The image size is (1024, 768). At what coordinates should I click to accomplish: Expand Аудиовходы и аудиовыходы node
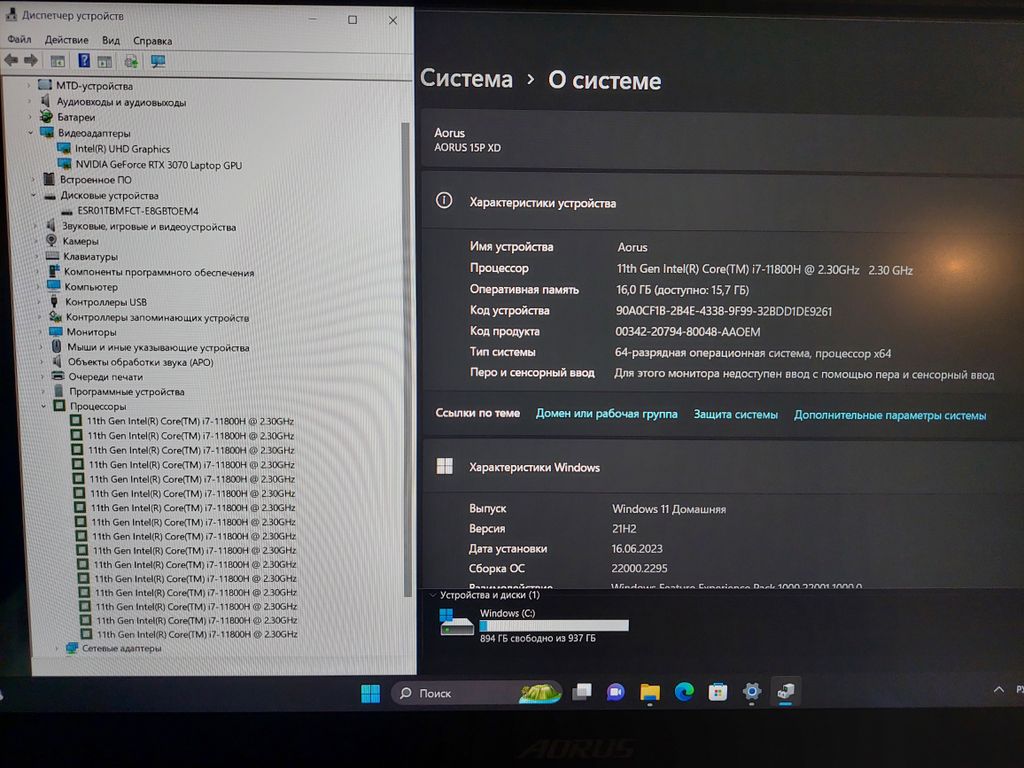point(29,101)
